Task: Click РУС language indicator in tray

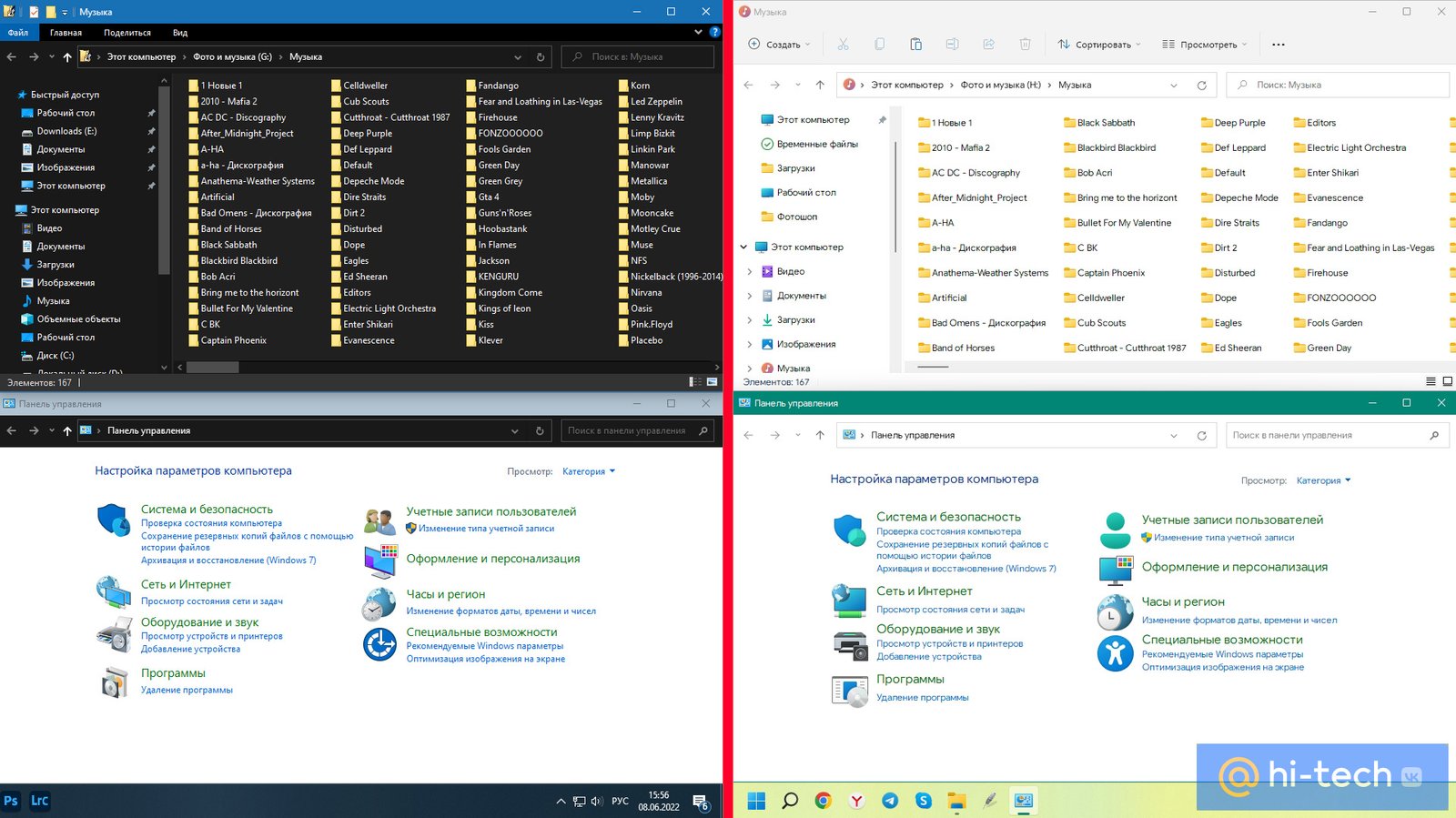Action: tap(620, 802)
